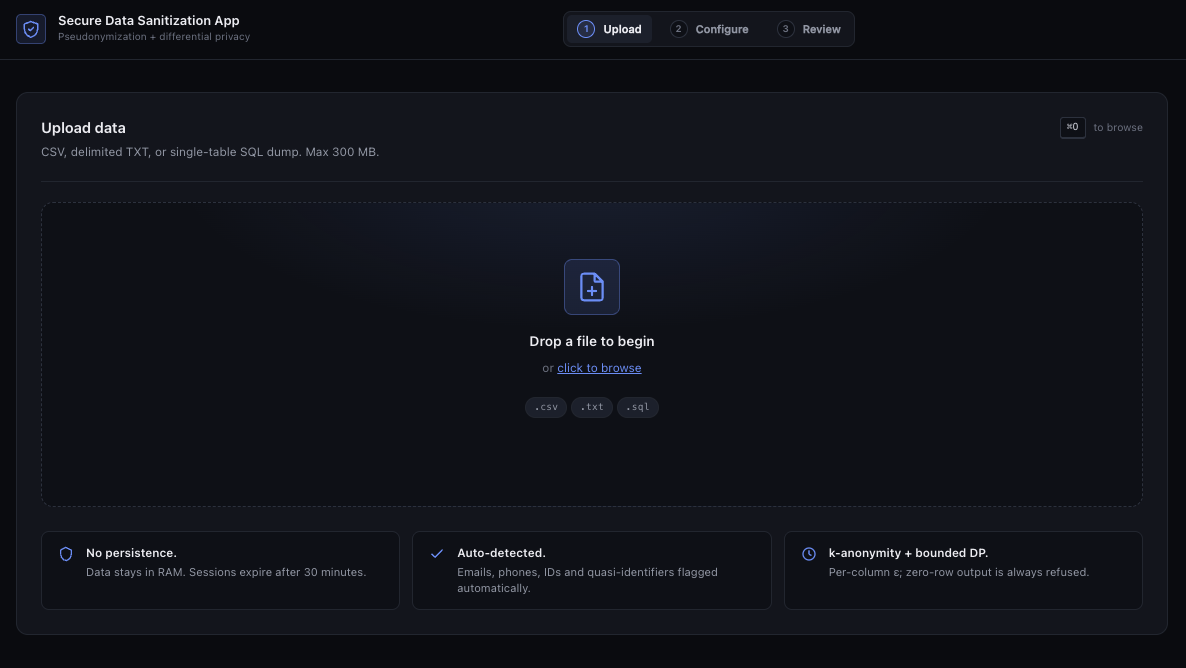Click the Auto-detected info card
The image size is (1186, 668).
pyautogui.click(x=591, y=570)
